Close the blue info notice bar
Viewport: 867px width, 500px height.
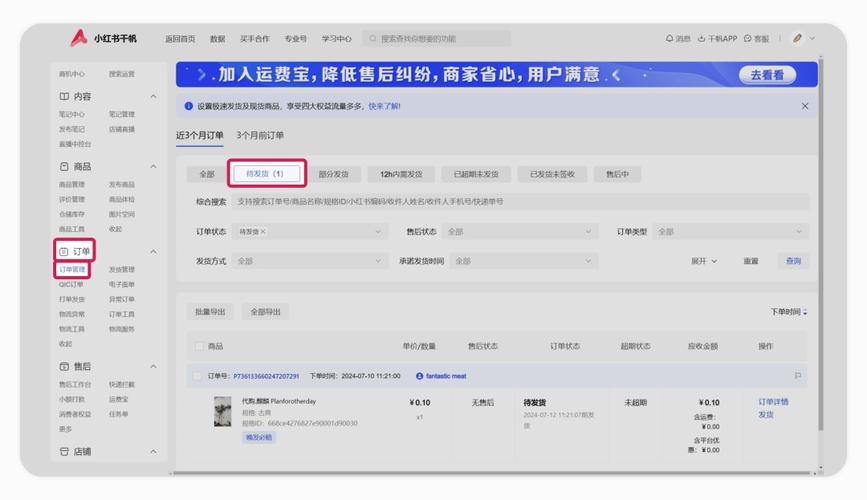click(805, 106)
